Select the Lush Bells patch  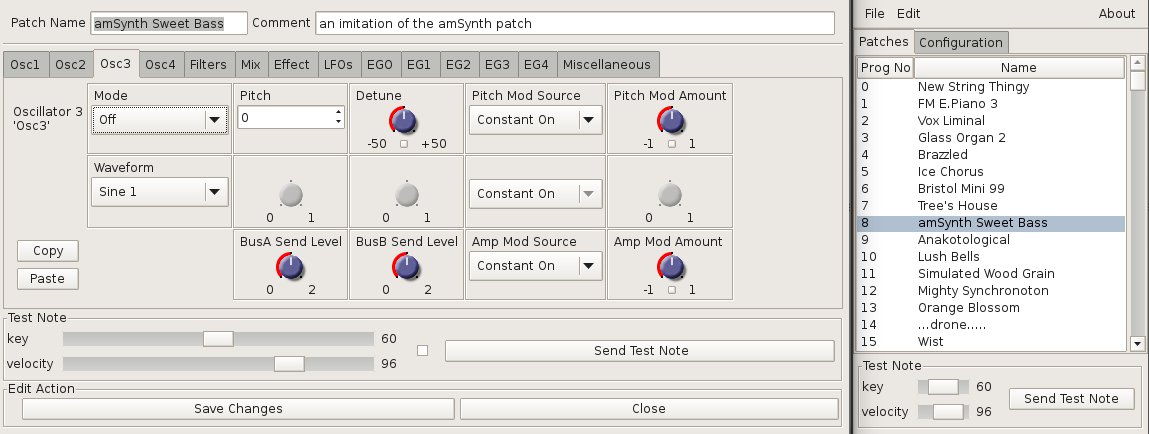(948, 257)
